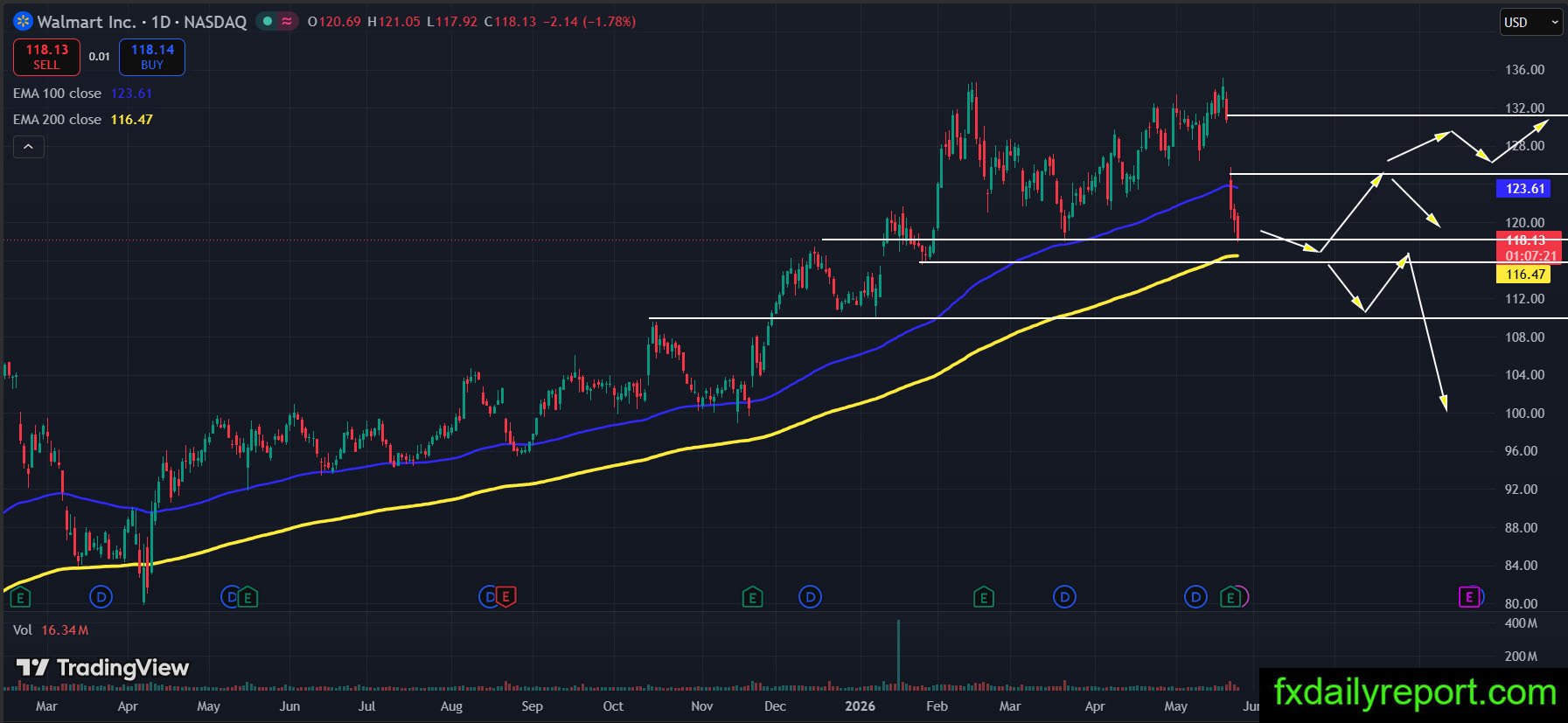Click the 108.00 price scale label
The width and height of the screenshot is (1568, 723).
(1524, 337)
